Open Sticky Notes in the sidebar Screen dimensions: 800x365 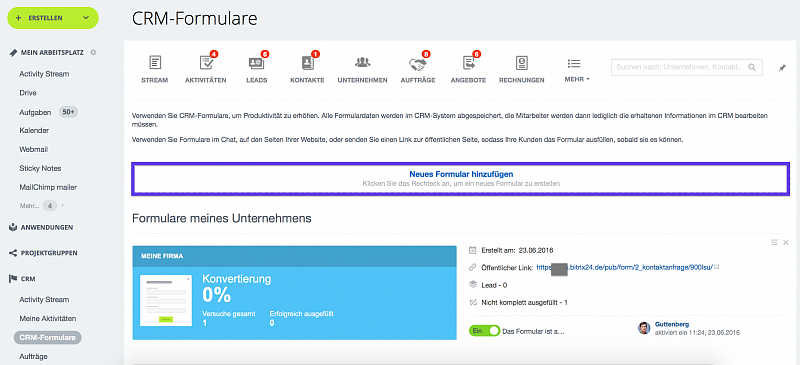[x=40, y=168]
